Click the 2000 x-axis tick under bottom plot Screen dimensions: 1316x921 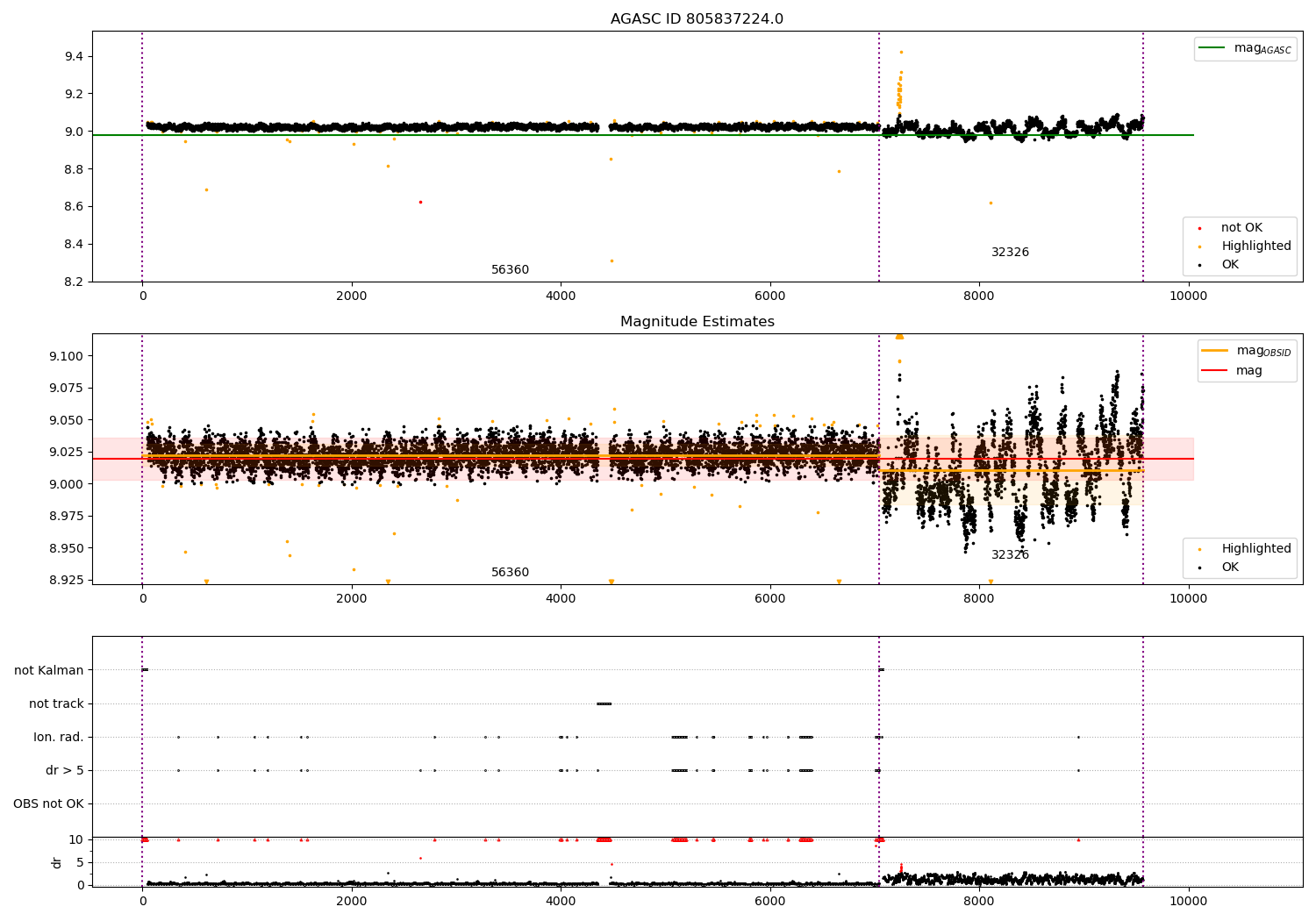352,901
